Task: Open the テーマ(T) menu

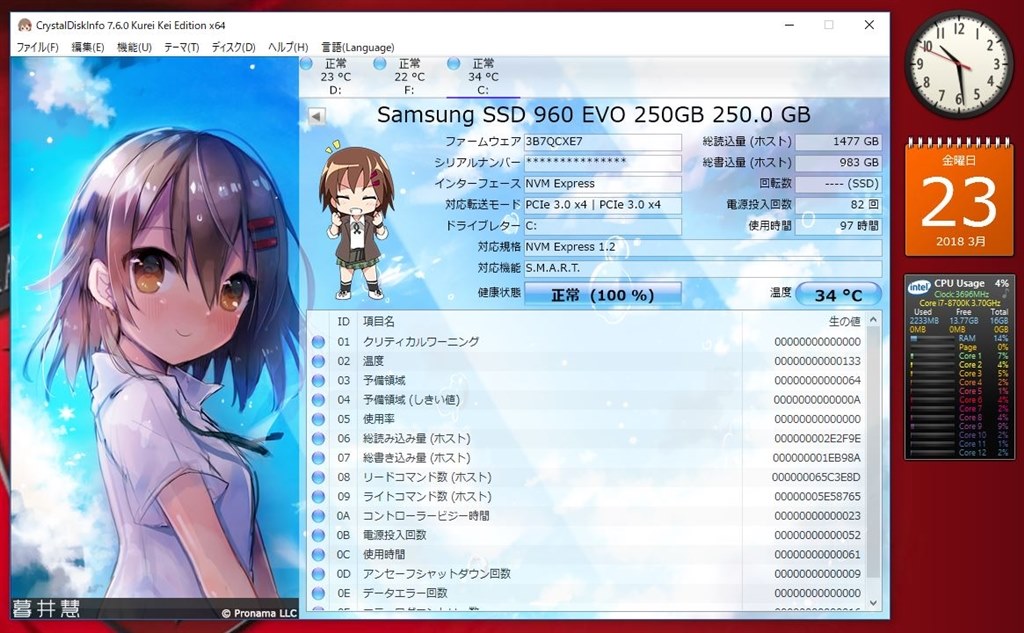Action: 181,47
